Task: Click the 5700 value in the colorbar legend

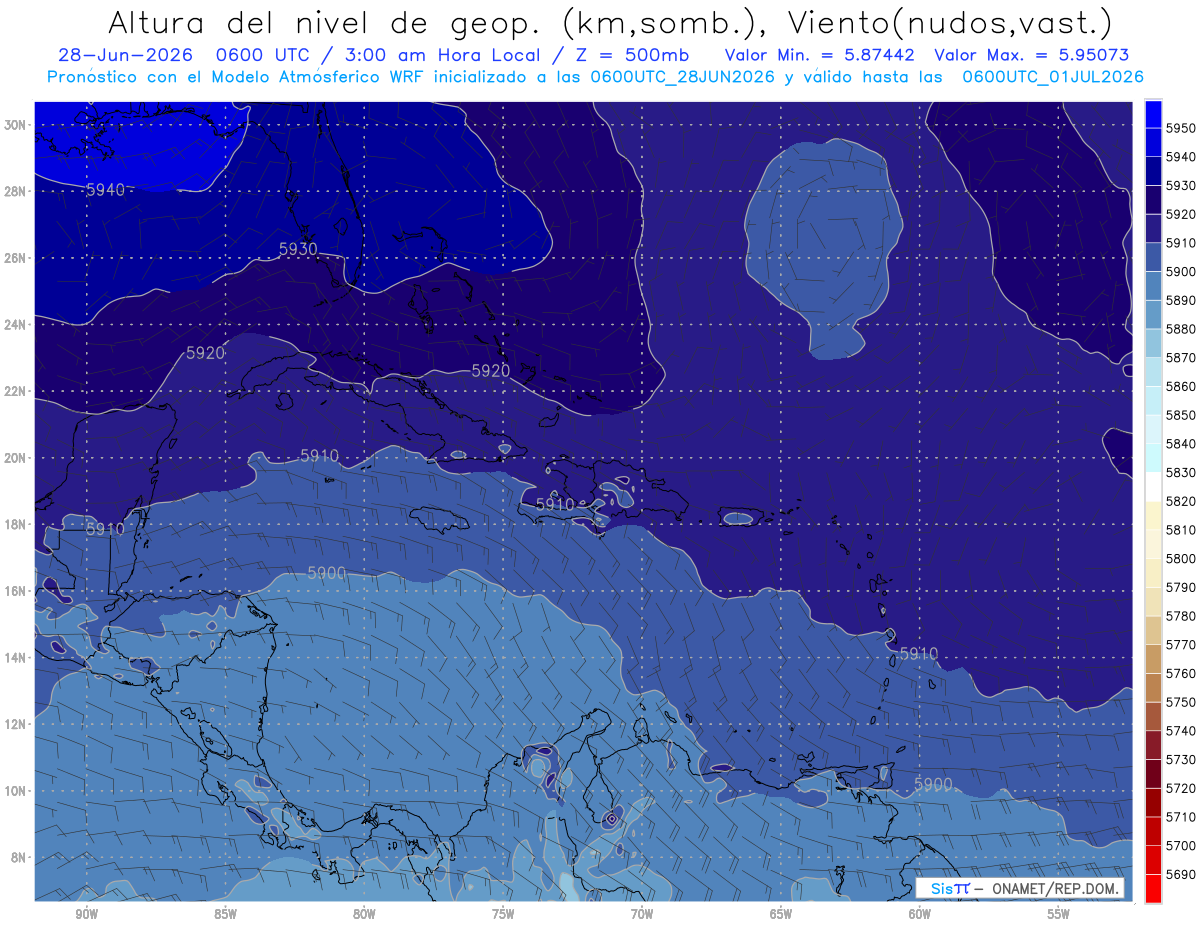Action: pos(1180,845)
